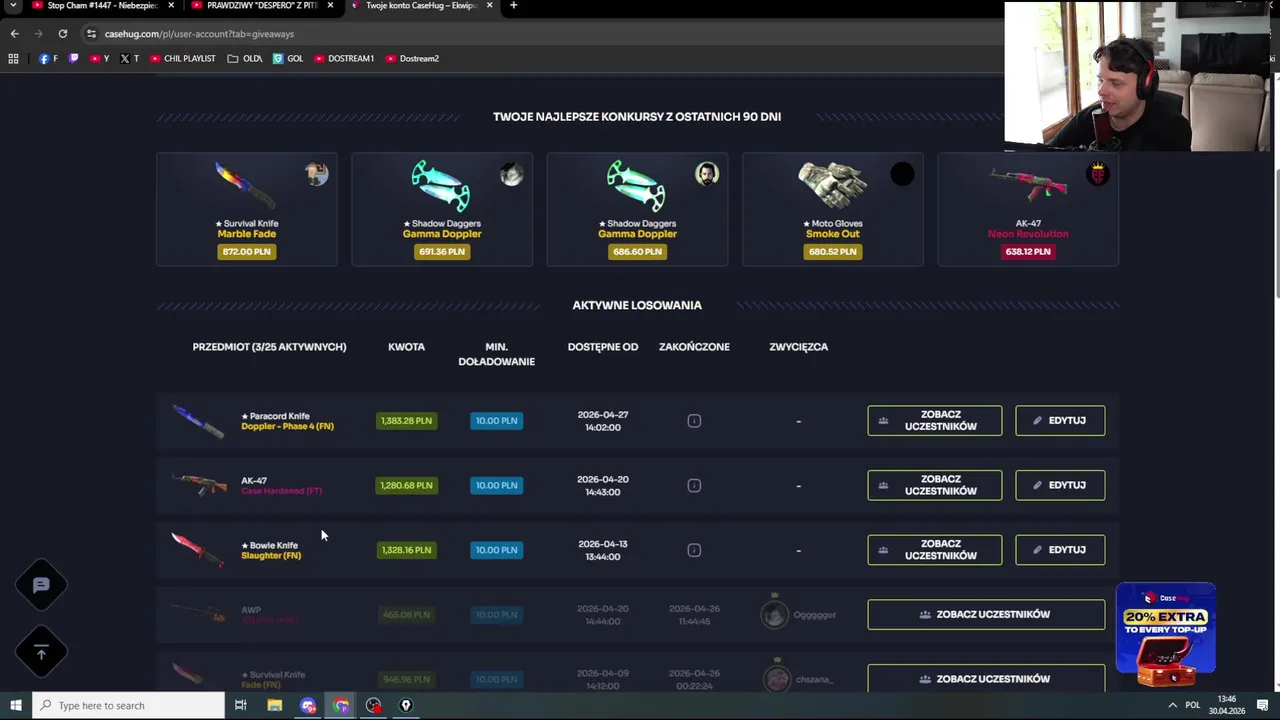Click the avatar on AK-47 Neon Revolution card
Viewport: 1280px width, 720px height.
coord(1098,174)
